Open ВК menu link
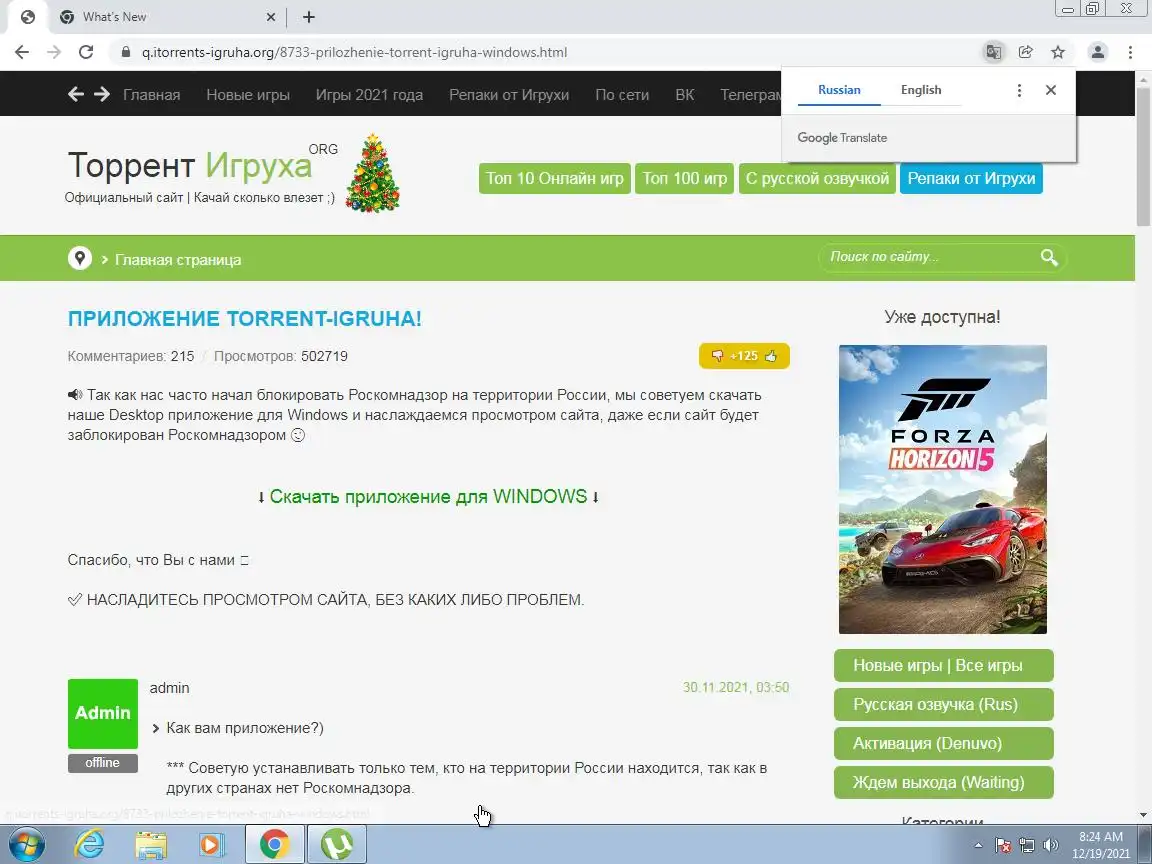The height and width of the screenshot is (864, 1152). coord(684,95)
